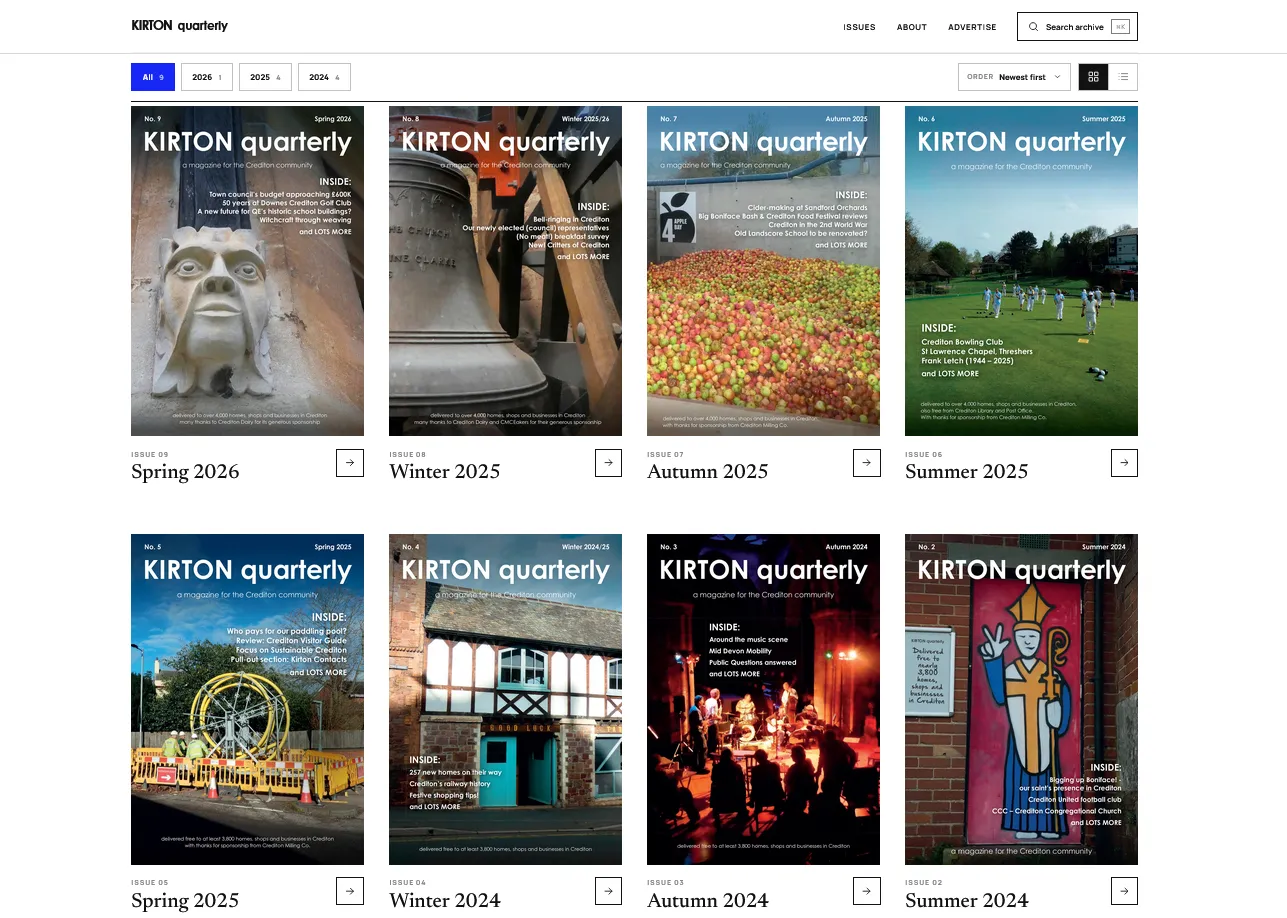Open the Winter 2024 title link
Viewport: 1287px width, 918px height.
(445, 900)
